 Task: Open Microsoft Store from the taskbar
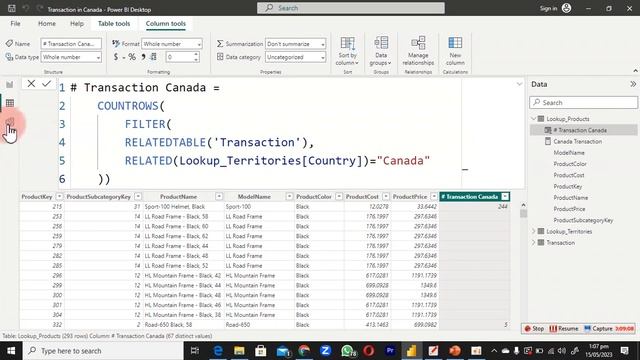click(260, 351)
